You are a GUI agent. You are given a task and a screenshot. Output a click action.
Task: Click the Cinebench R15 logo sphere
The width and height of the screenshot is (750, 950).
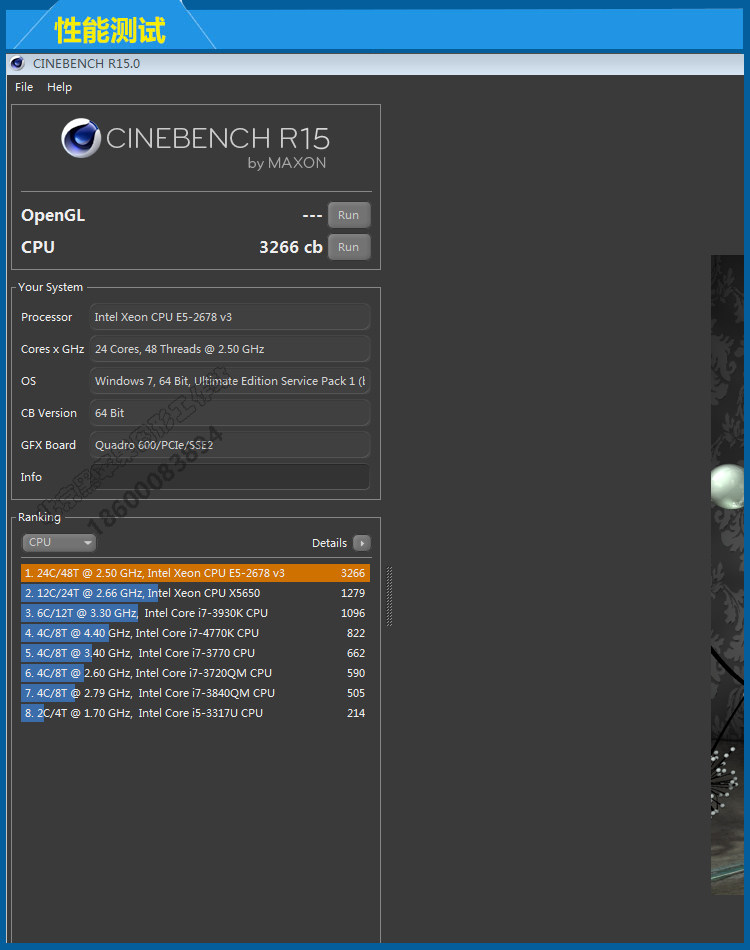coord(81,138)
